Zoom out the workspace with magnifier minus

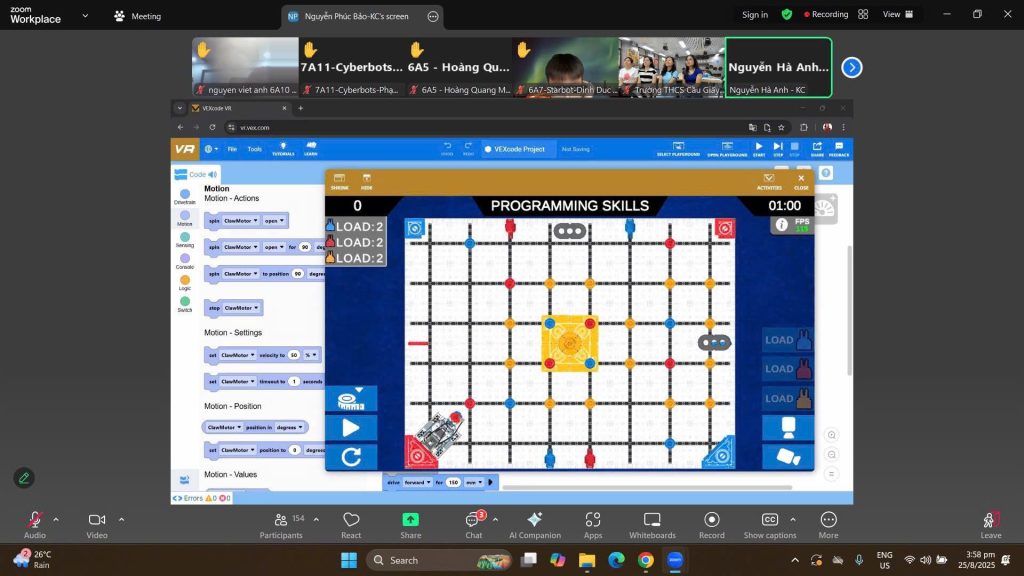coord(831,455)
